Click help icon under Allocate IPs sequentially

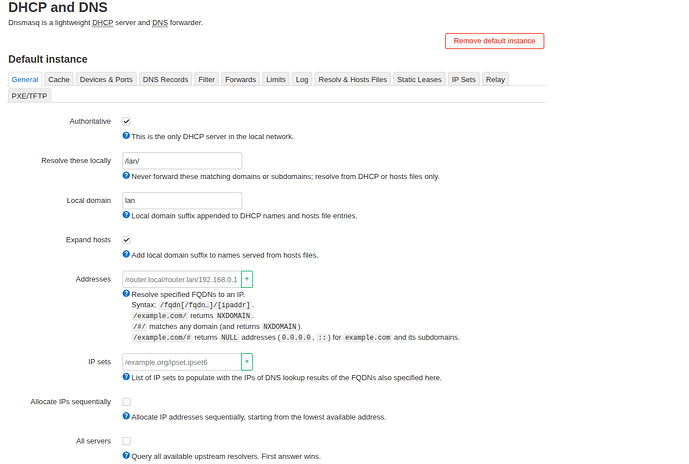point(126,416)
